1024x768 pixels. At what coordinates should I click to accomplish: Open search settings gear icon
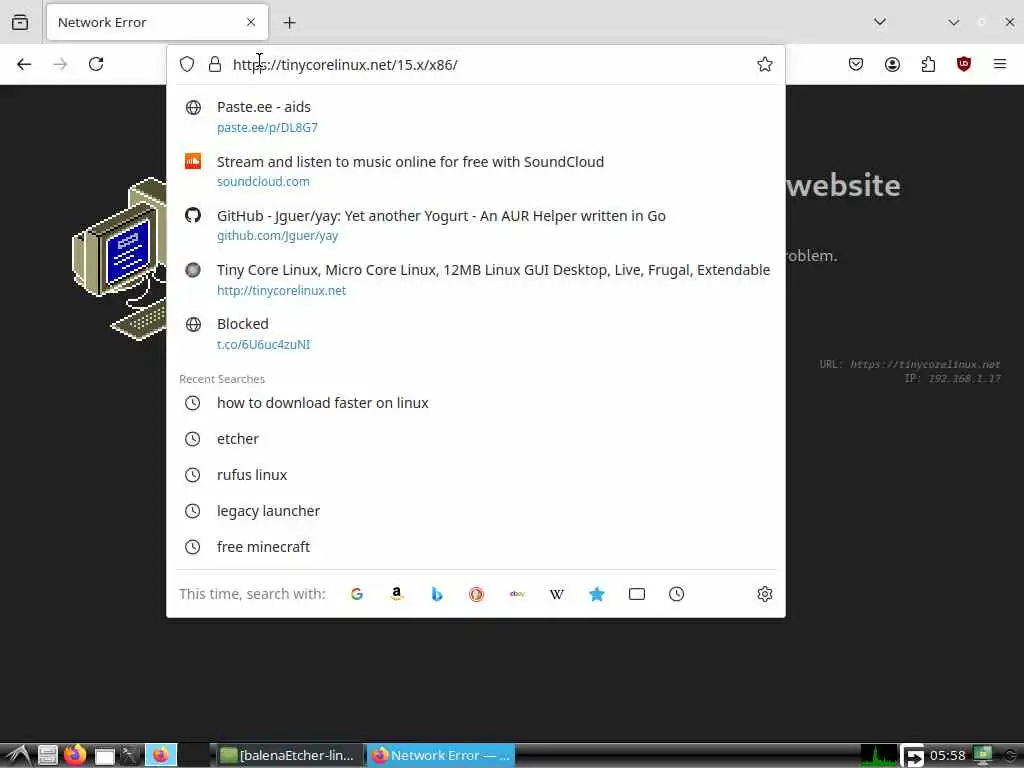tap(765, 594)
